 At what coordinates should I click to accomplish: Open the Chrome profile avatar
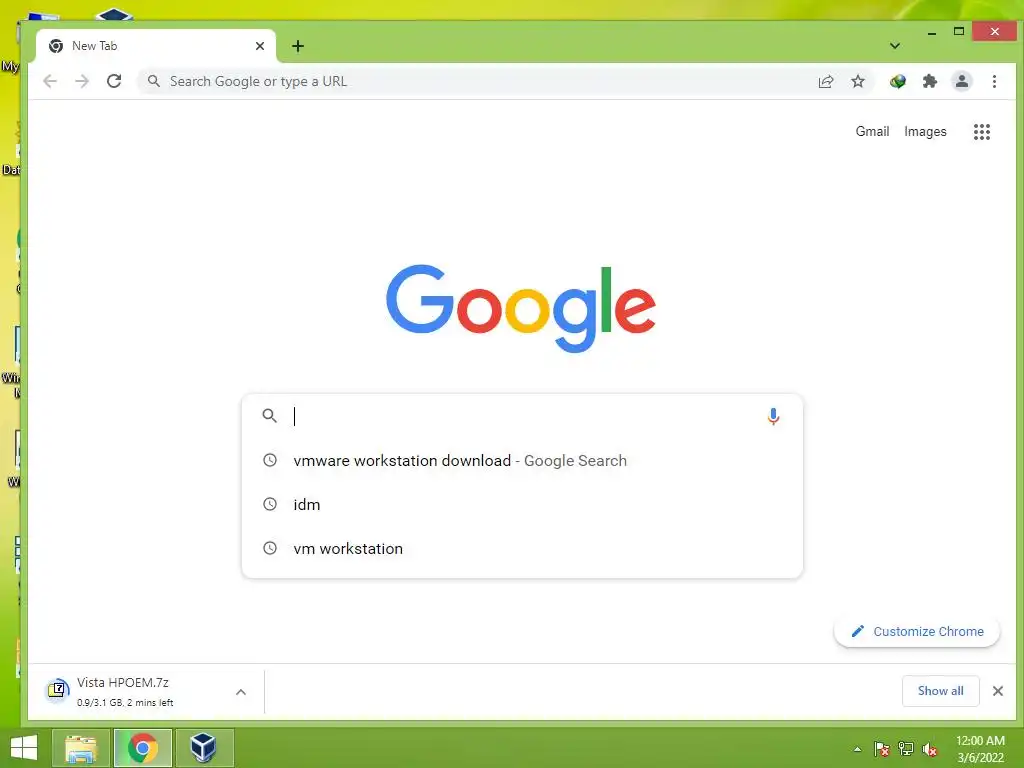[x=962, y=81]
